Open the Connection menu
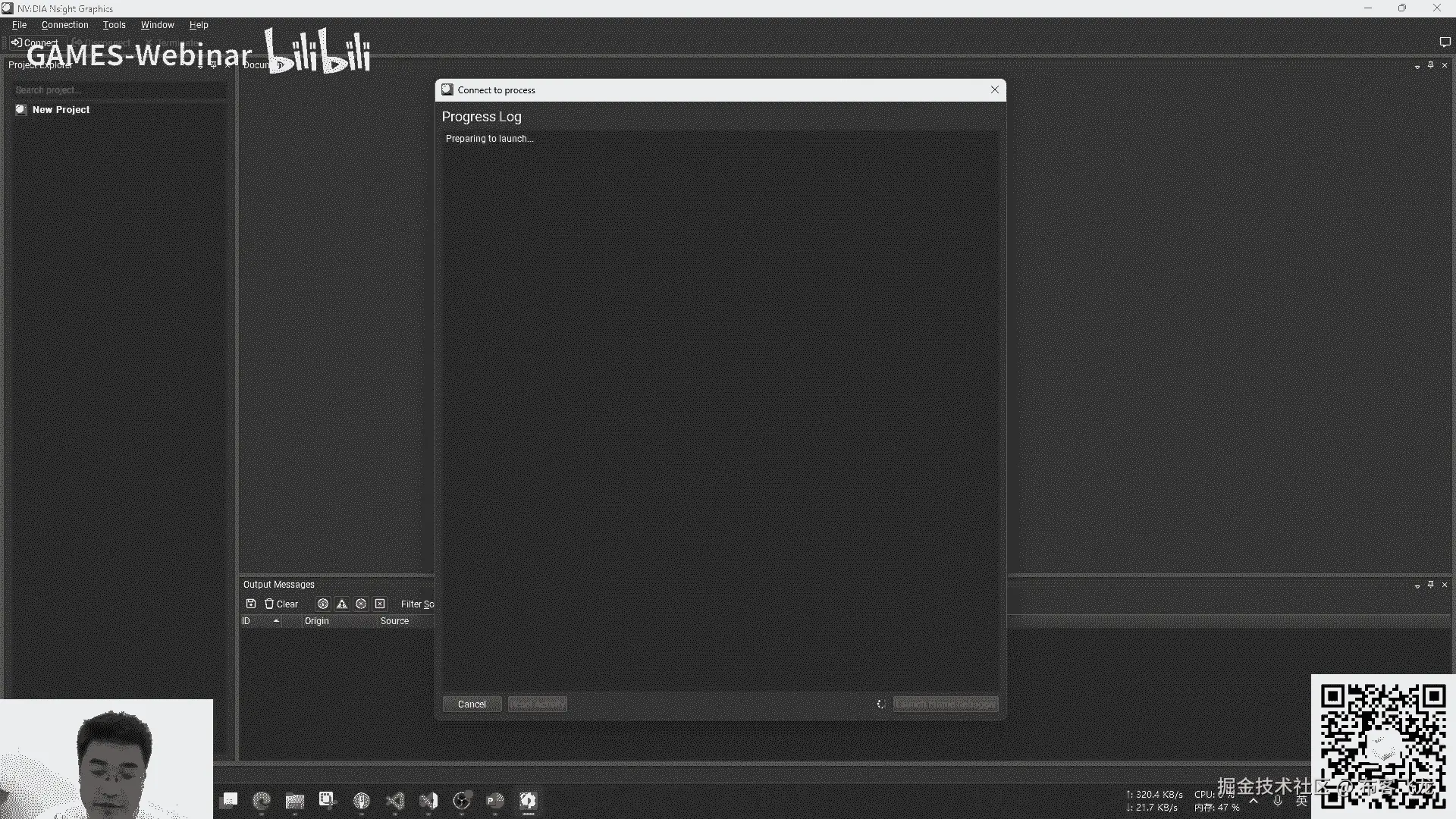 (x=64, y=25)
